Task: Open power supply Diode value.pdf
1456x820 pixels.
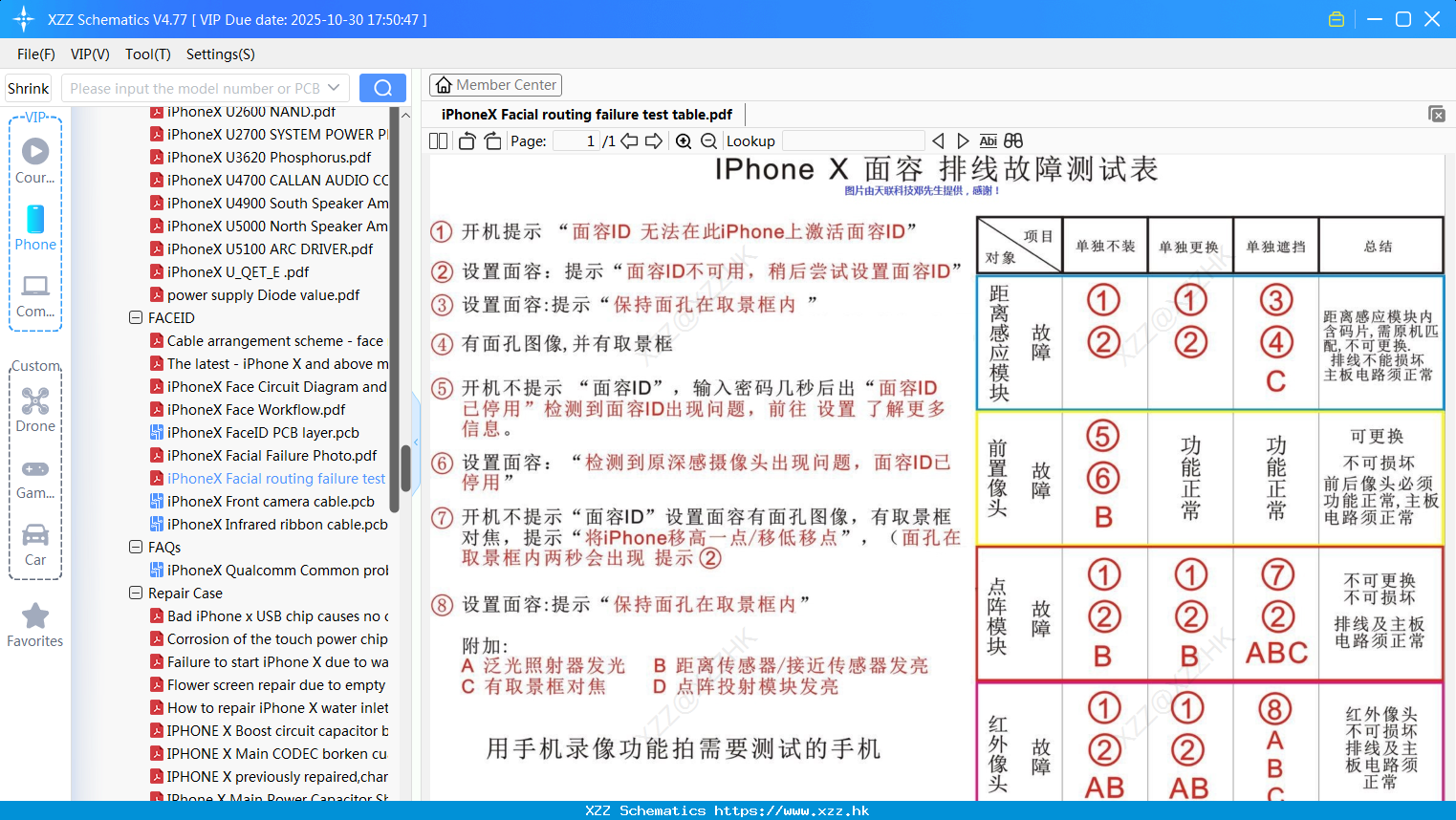Action: [254, 294]
